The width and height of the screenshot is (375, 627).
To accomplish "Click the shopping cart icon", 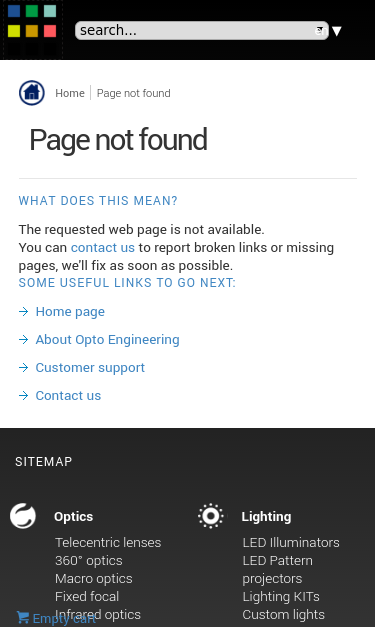I will tap(23, 617).
